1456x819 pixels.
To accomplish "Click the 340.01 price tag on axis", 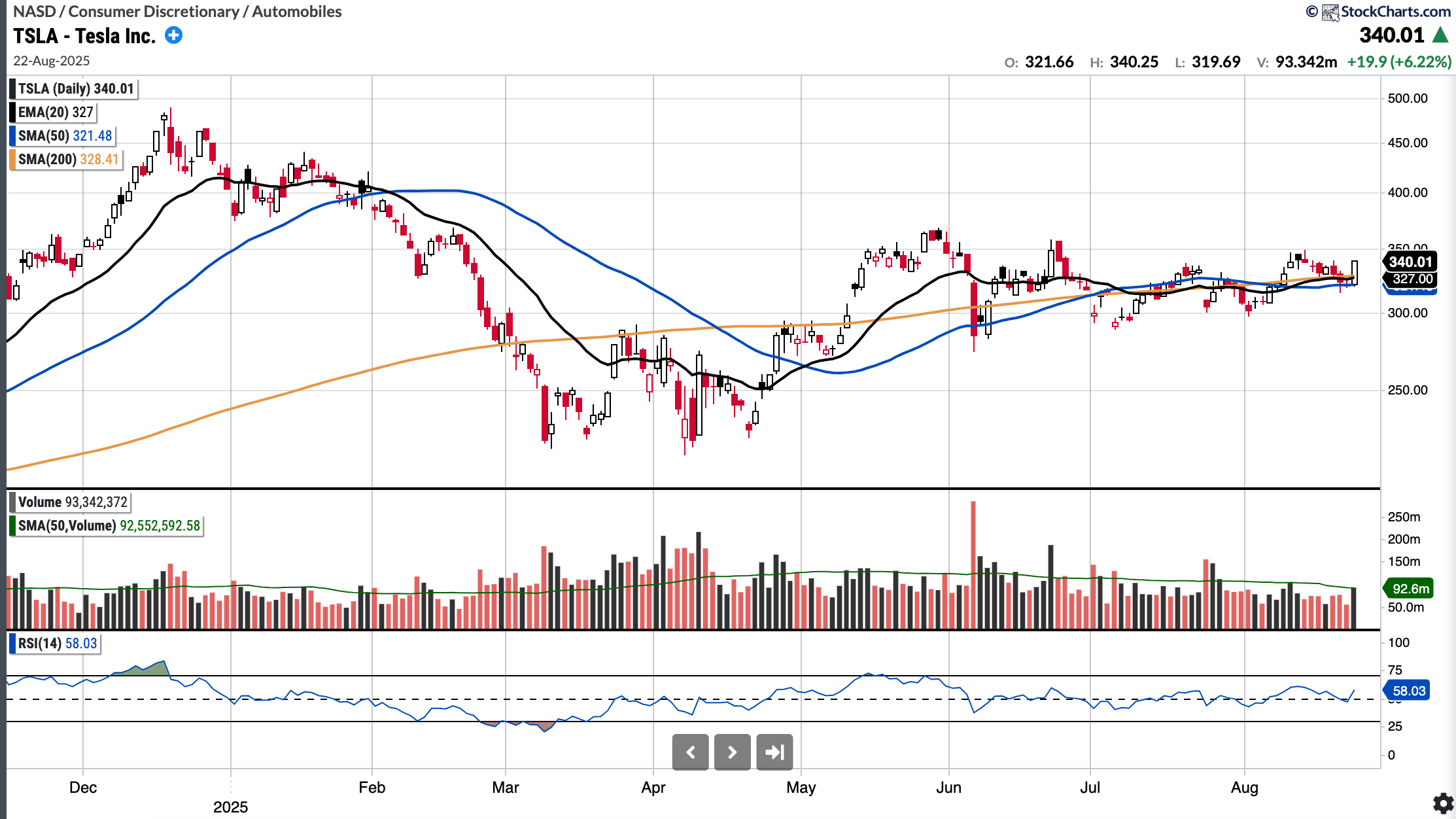I will tap(1410, 262).
